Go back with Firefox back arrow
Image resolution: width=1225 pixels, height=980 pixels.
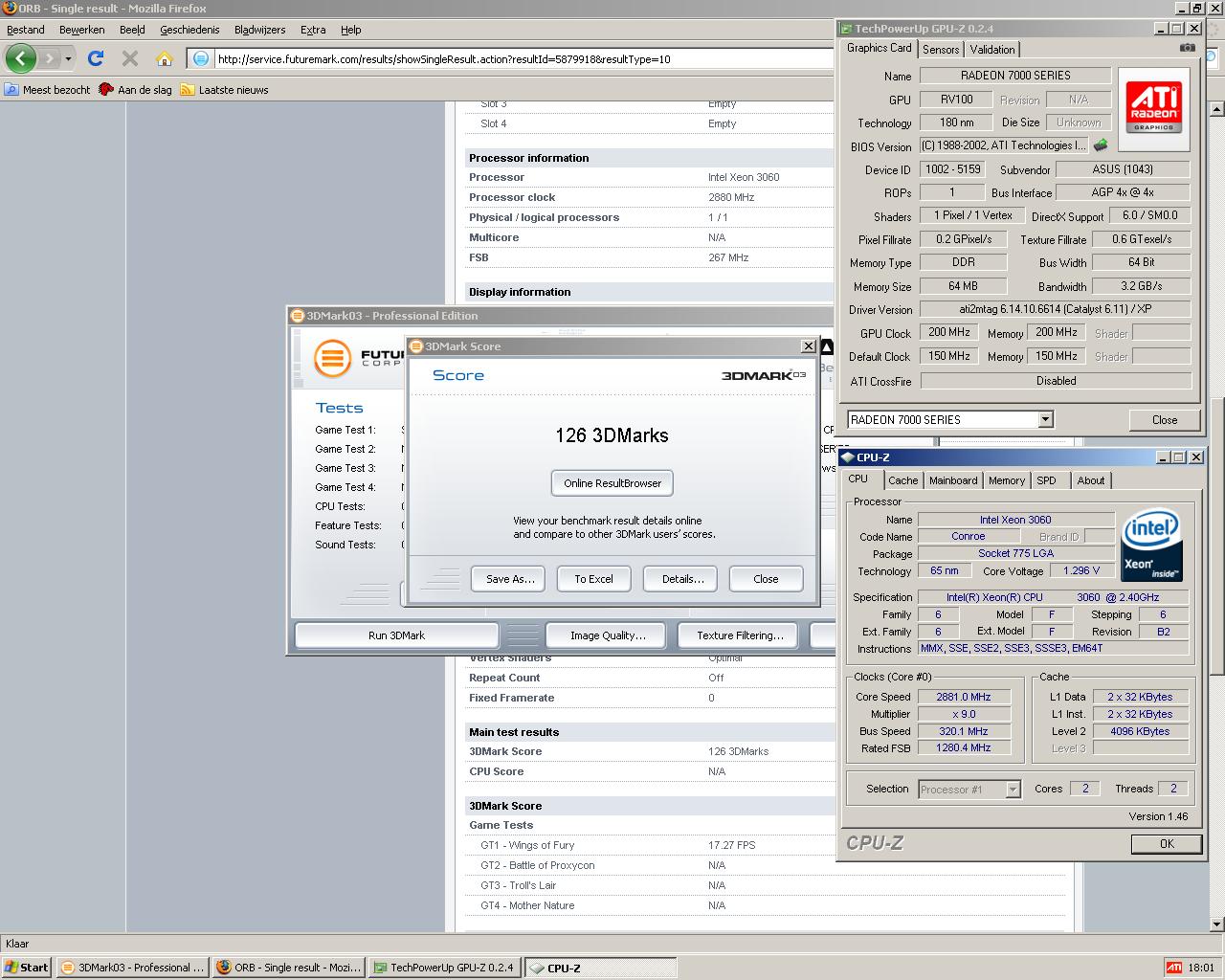[21, 58]
